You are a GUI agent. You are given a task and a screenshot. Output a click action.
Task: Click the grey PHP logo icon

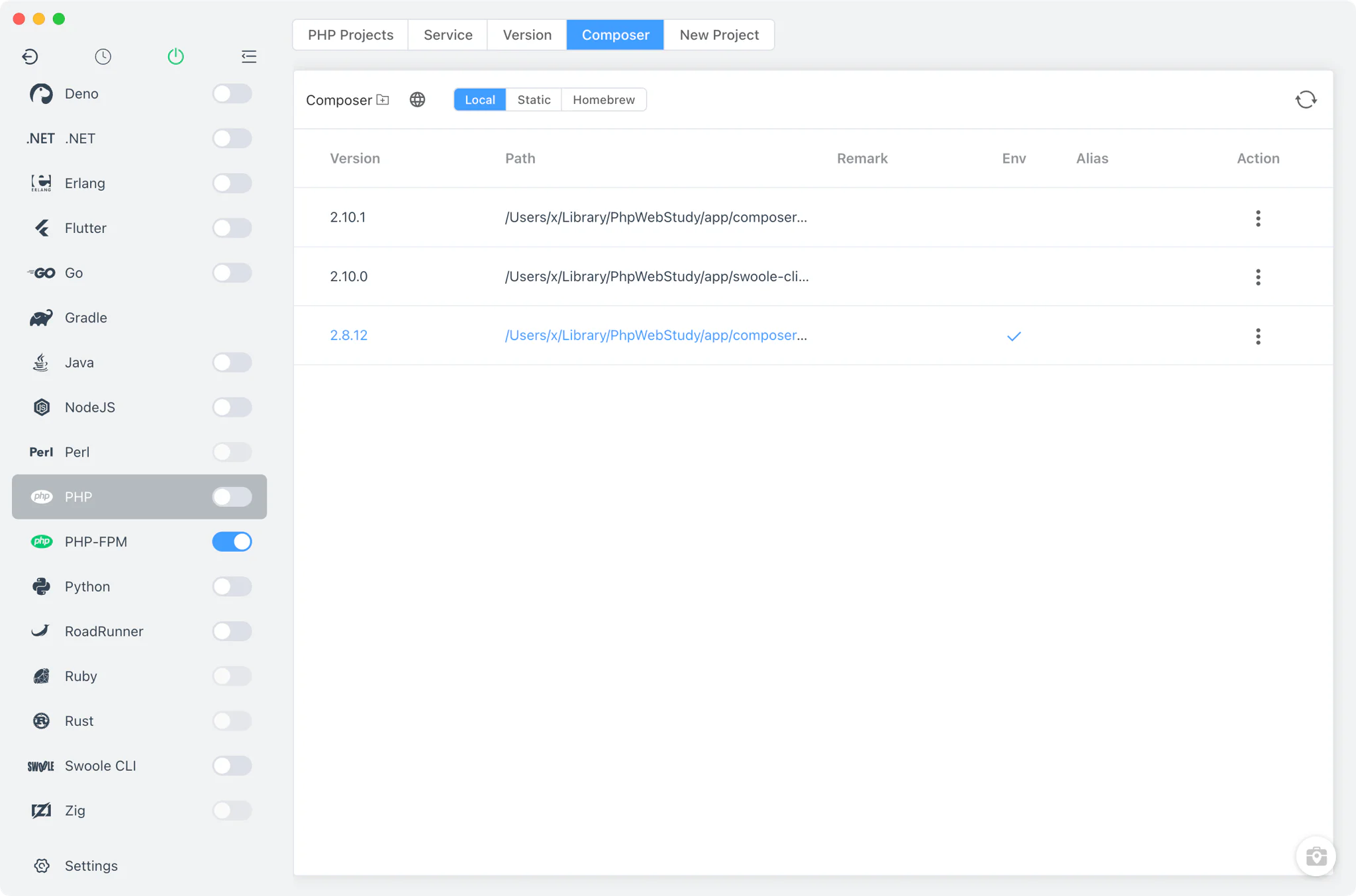tap(42, 497)
